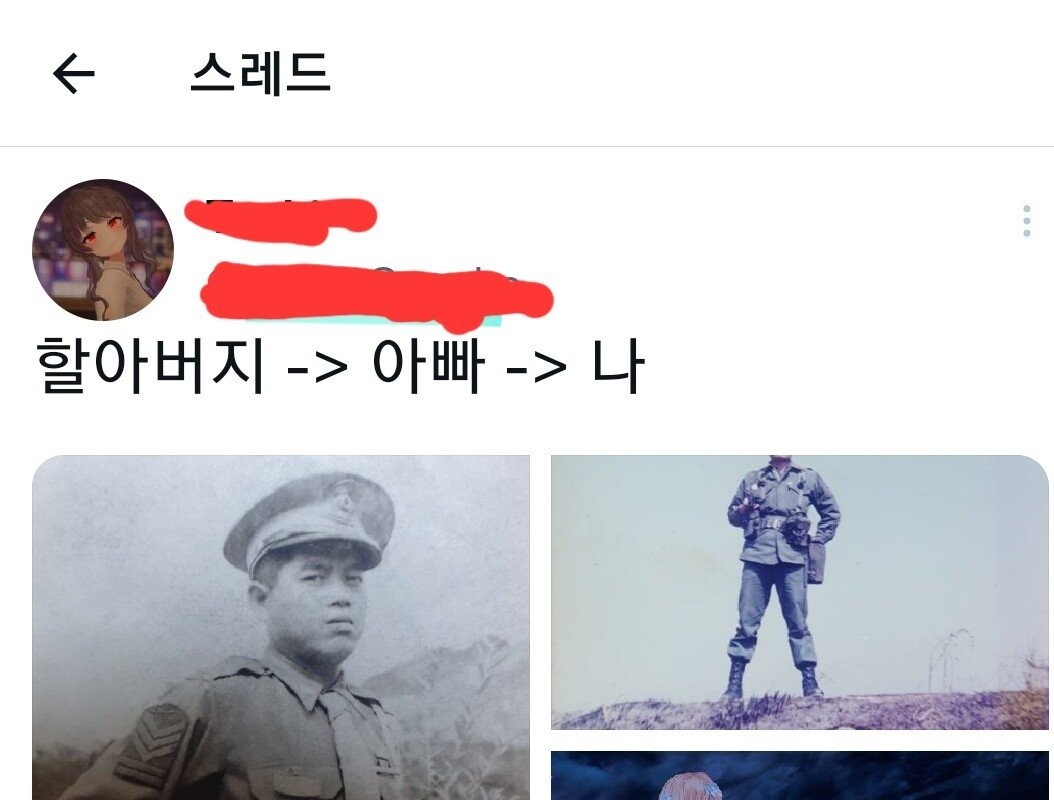Open the black-and-white grandfather soldier photo
This screenshot has height=800, width=1054.
click(x=281, y=627)
